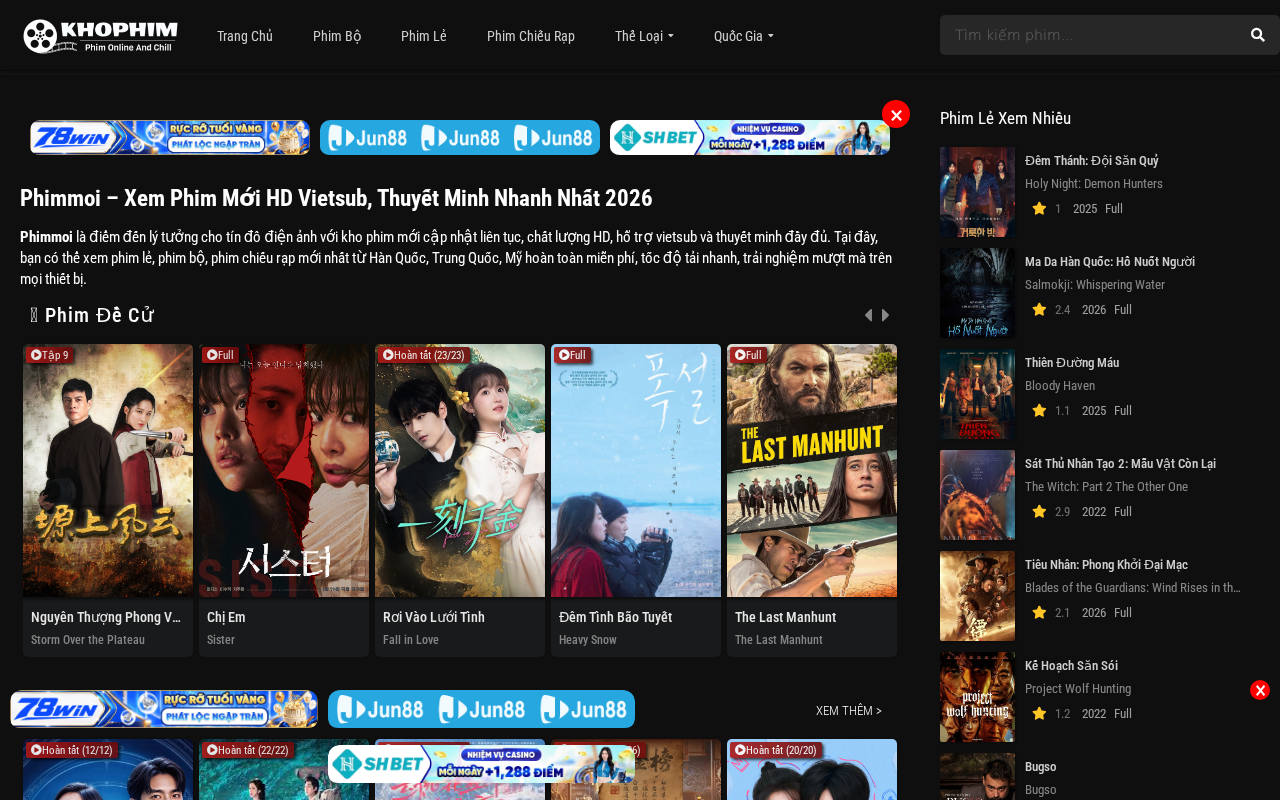Open Đêm Thánh: Đội Săn Quỷ thumbnail

point(977,192)
